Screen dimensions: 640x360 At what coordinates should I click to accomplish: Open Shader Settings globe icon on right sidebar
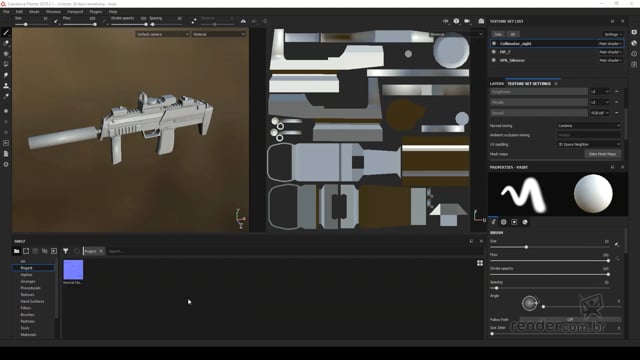(634, 43)
